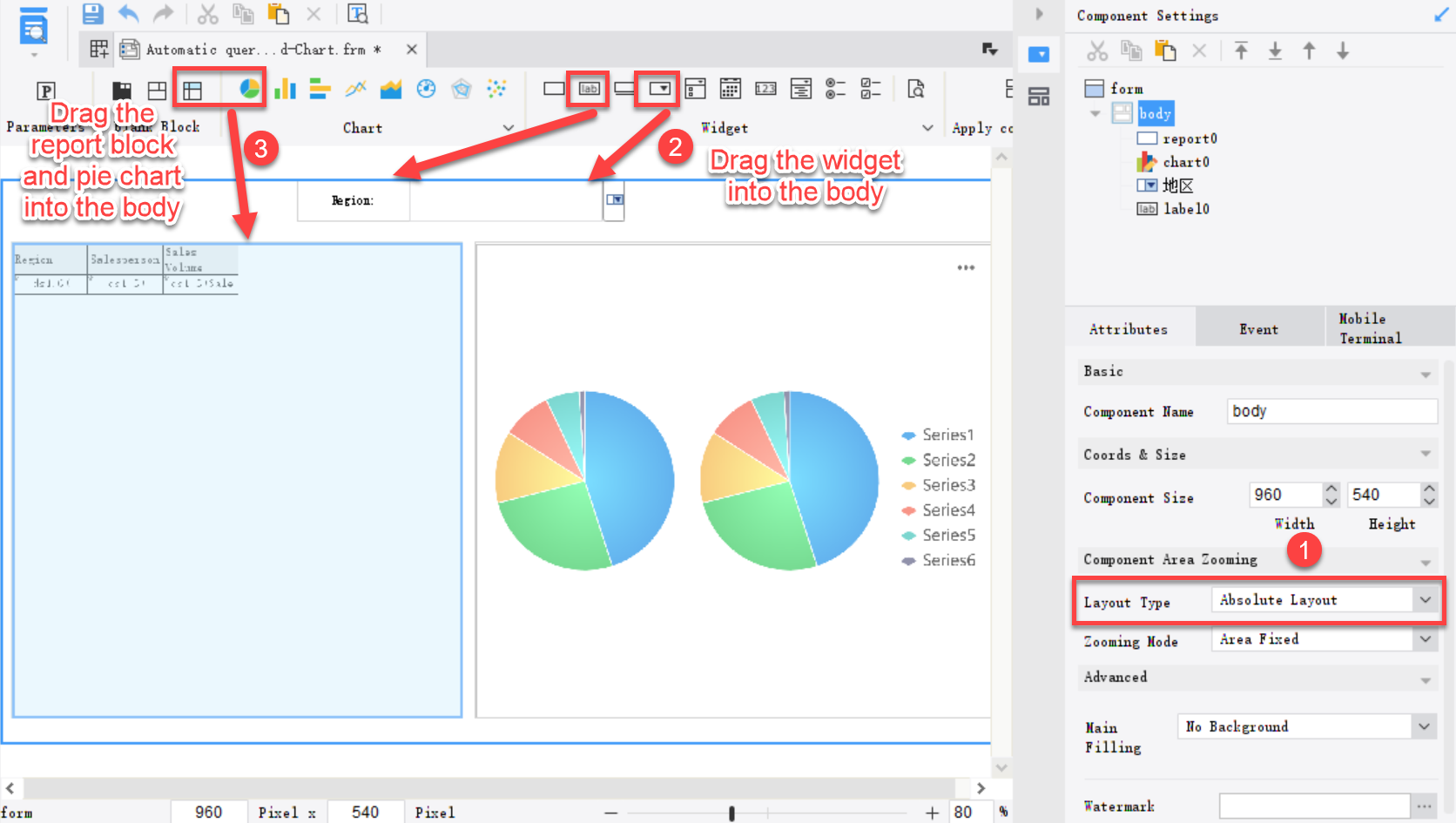
Task: Open the Zooming Mode dropdown
Action: [1426, 639]
